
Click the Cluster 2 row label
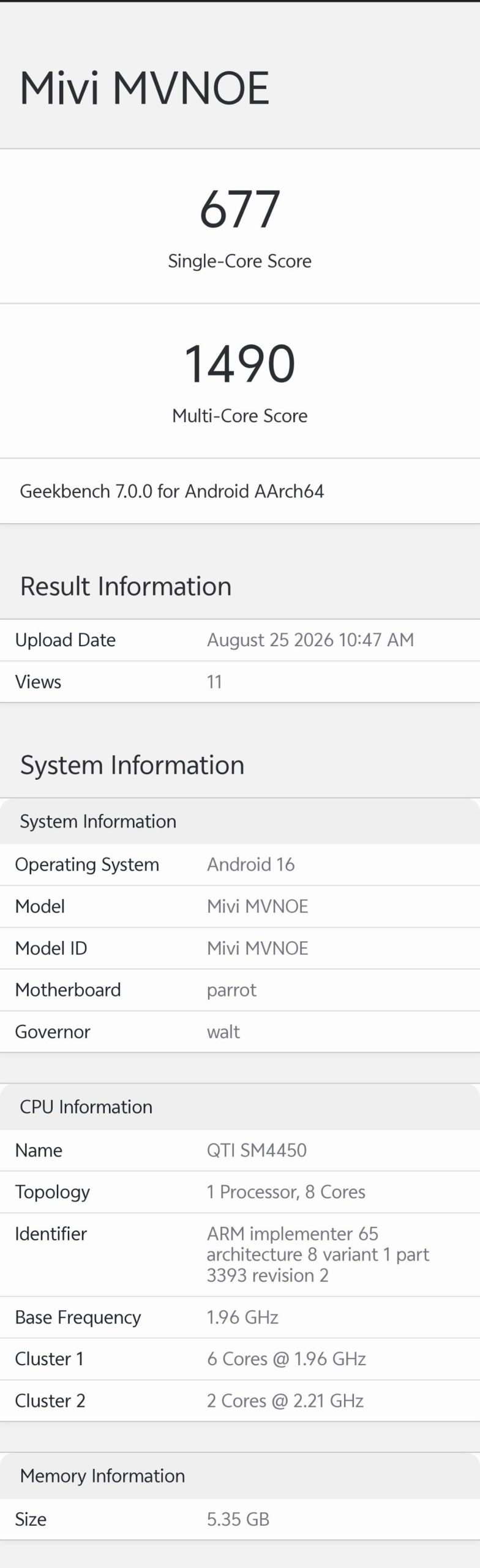[x=50, y=1401]
